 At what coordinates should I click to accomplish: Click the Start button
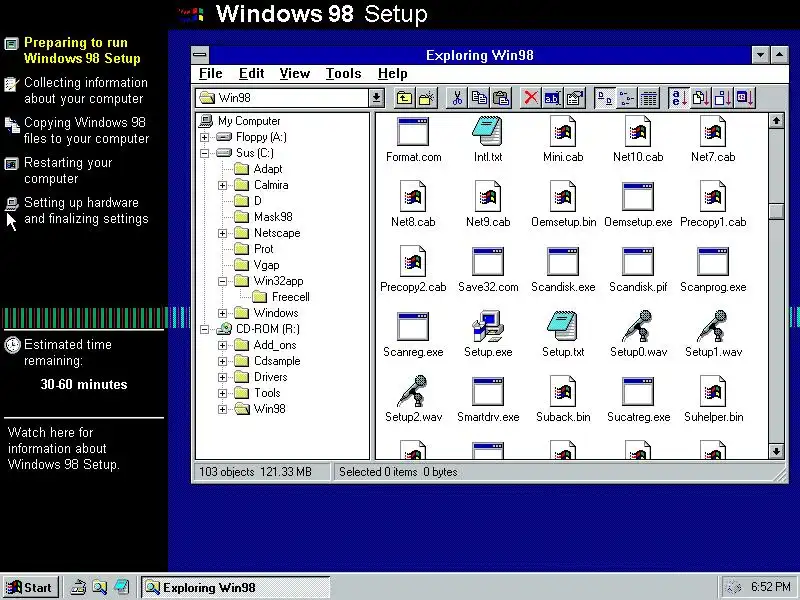point(31,587)
